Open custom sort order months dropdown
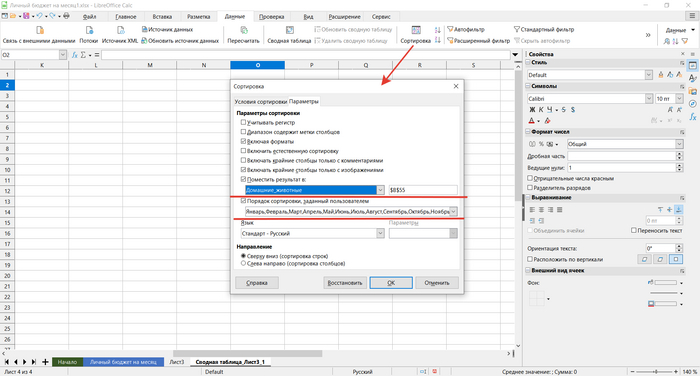This screenshot has width=700, height=376. tap(454, 212)
